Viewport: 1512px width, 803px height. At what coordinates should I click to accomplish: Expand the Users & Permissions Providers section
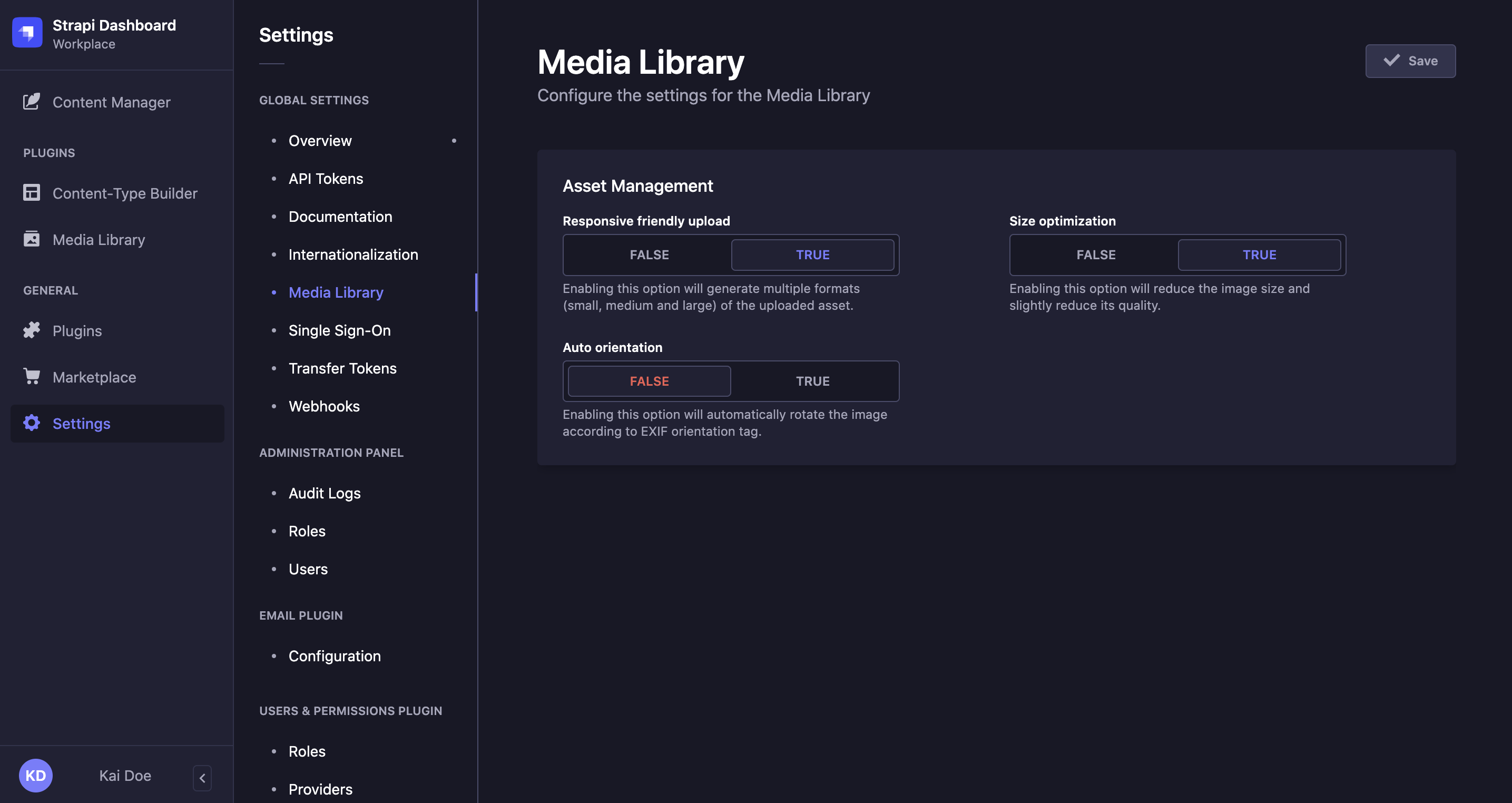point(320,789)
